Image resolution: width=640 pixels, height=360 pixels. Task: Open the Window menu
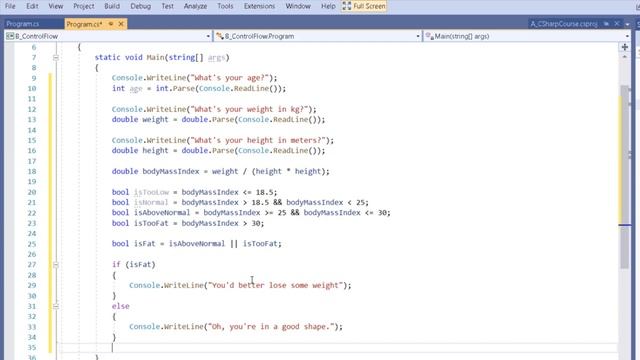coord(298,6)
